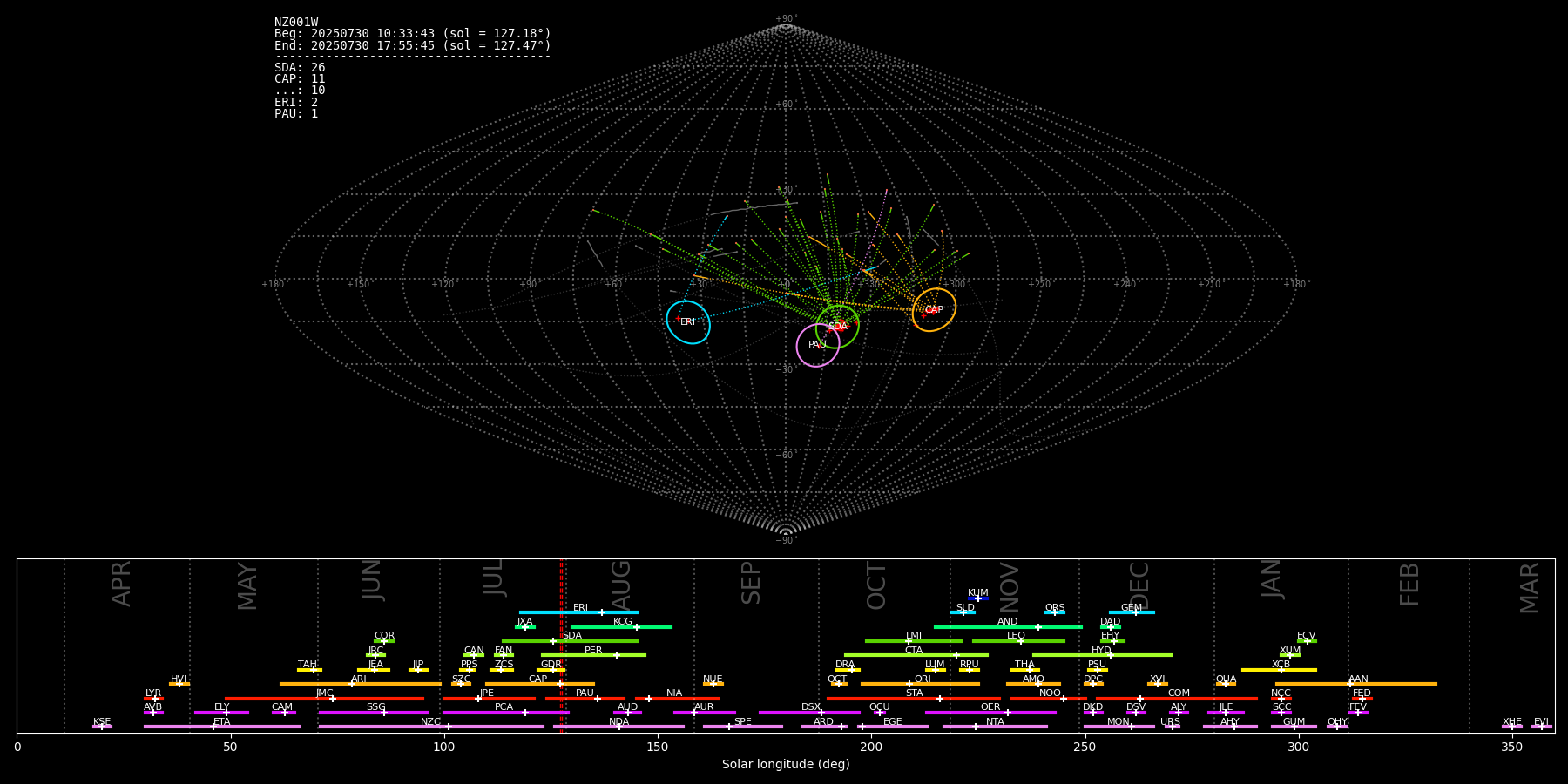Click the KUM shower marker in the timeline
1568x784 pixels.
tap(978, 598)
